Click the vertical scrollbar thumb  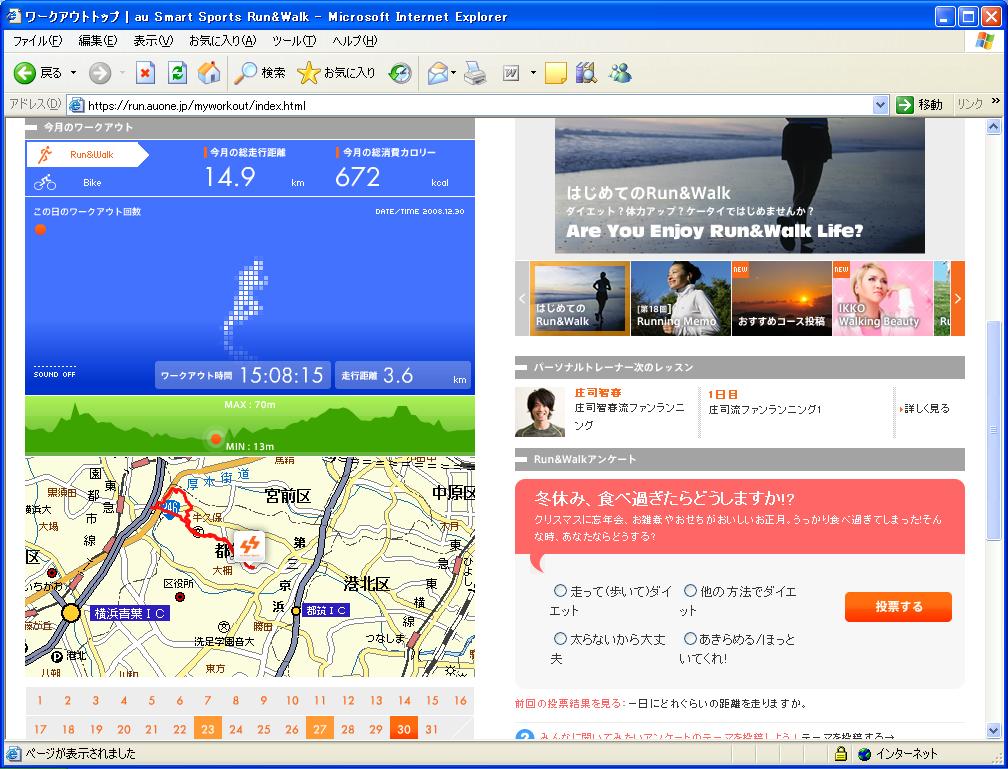(x=994, y=428)
